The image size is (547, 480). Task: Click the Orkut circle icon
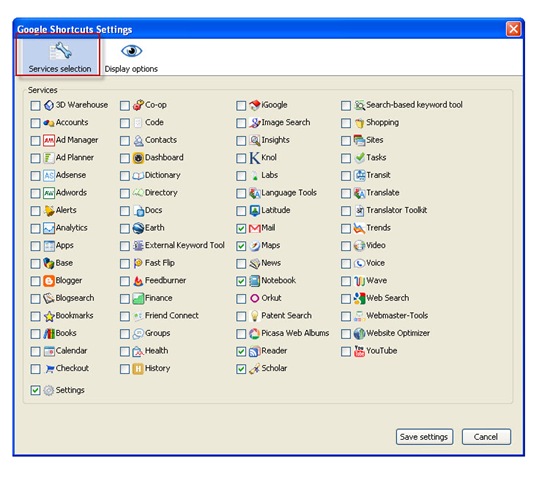tap(255, 299)
